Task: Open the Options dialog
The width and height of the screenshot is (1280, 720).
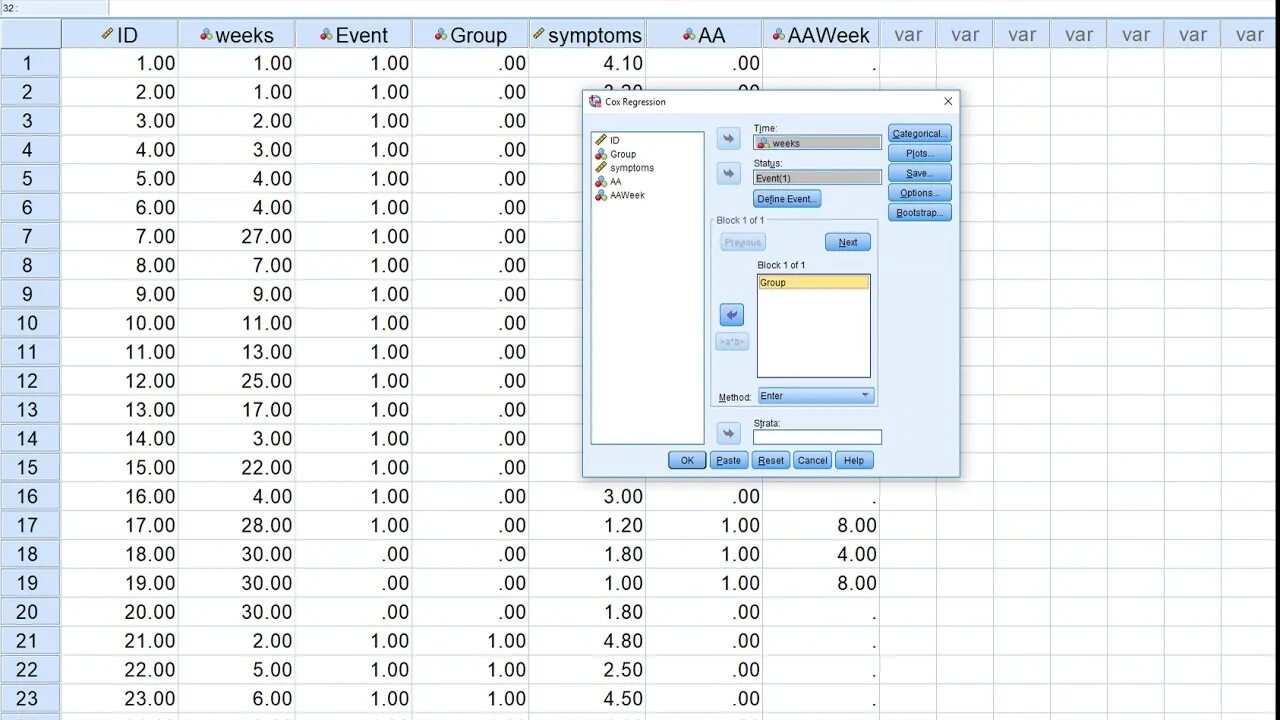Action: coord(919,193)
